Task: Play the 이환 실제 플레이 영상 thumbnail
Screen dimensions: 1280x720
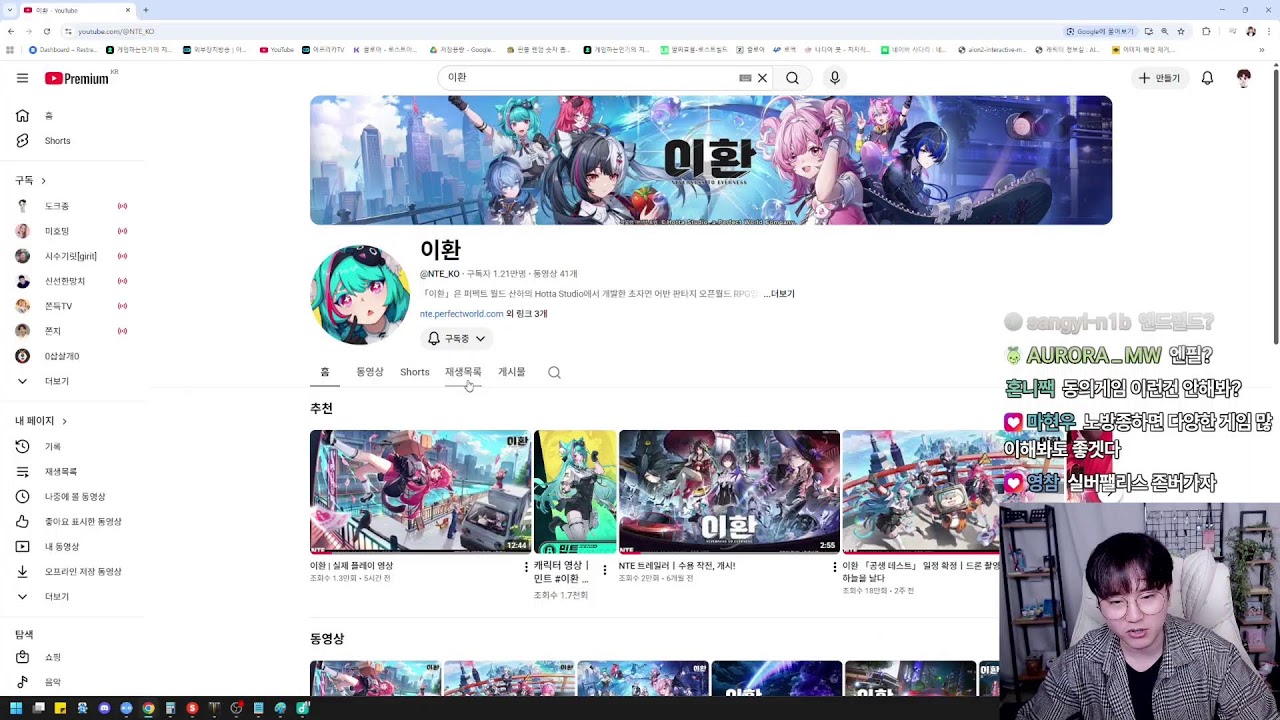Action: (x=420, y=492)
